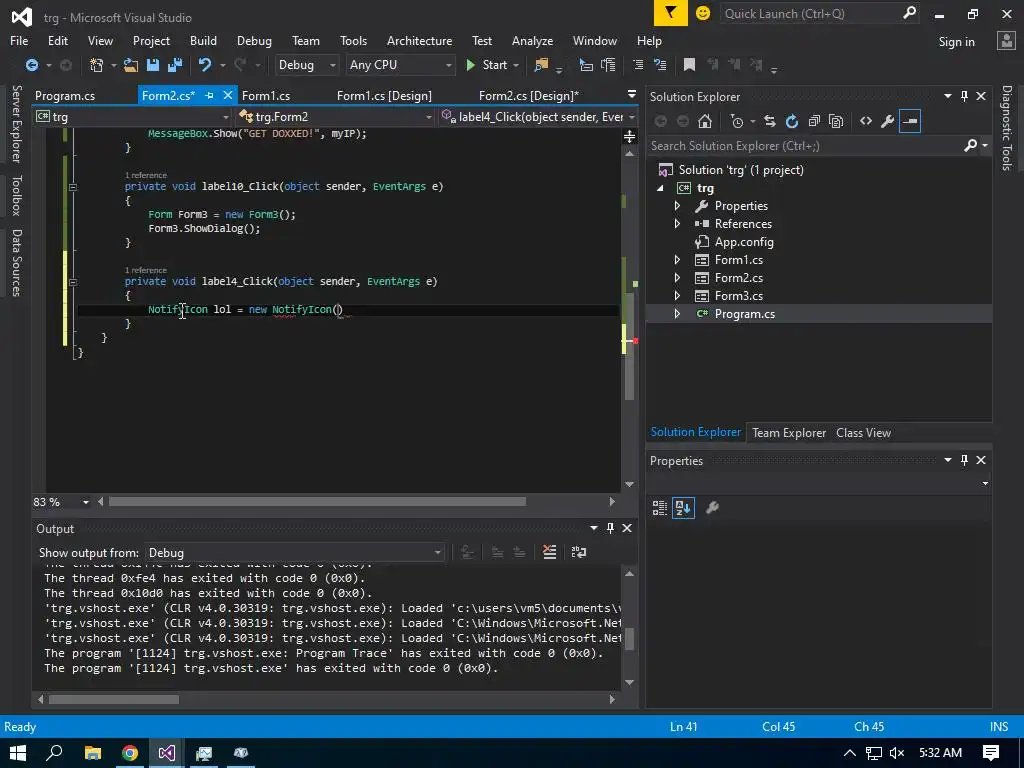The height and width of the screenshot is (768, 1024).
Task: Click Sign in link at top right
Action: point(957,42)
